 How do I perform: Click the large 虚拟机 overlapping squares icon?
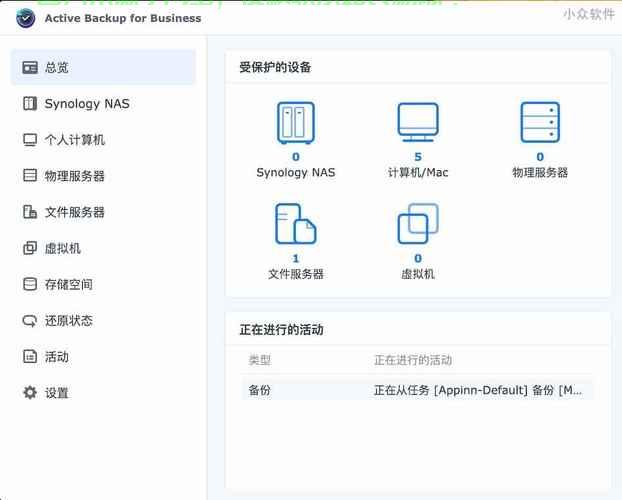tap(418, 224)
